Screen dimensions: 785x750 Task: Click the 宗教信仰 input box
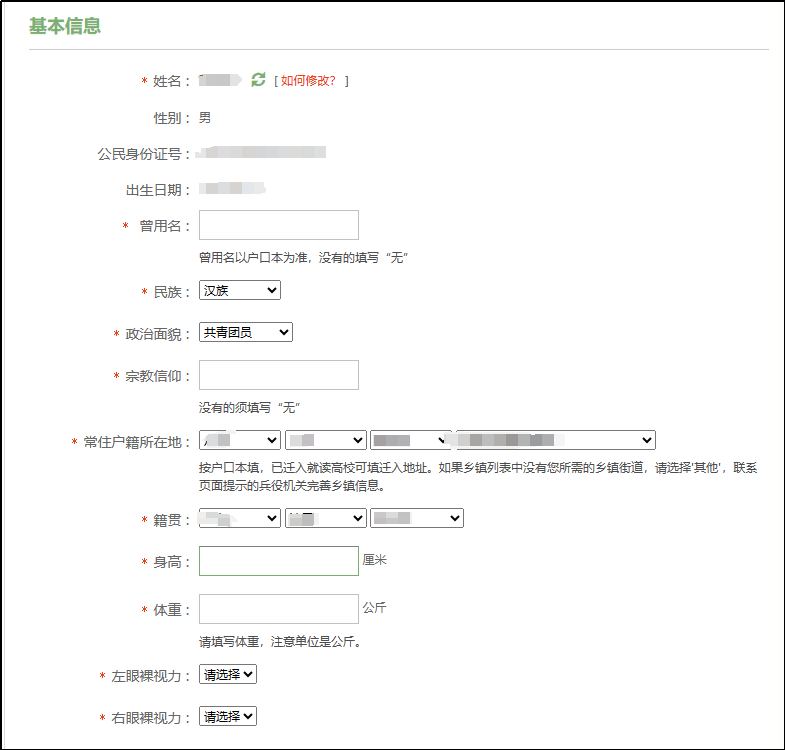point(279,375)
